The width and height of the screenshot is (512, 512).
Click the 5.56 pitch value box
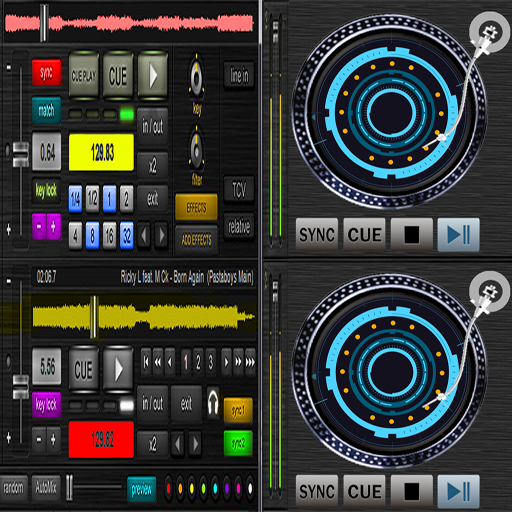coord(47,367)
